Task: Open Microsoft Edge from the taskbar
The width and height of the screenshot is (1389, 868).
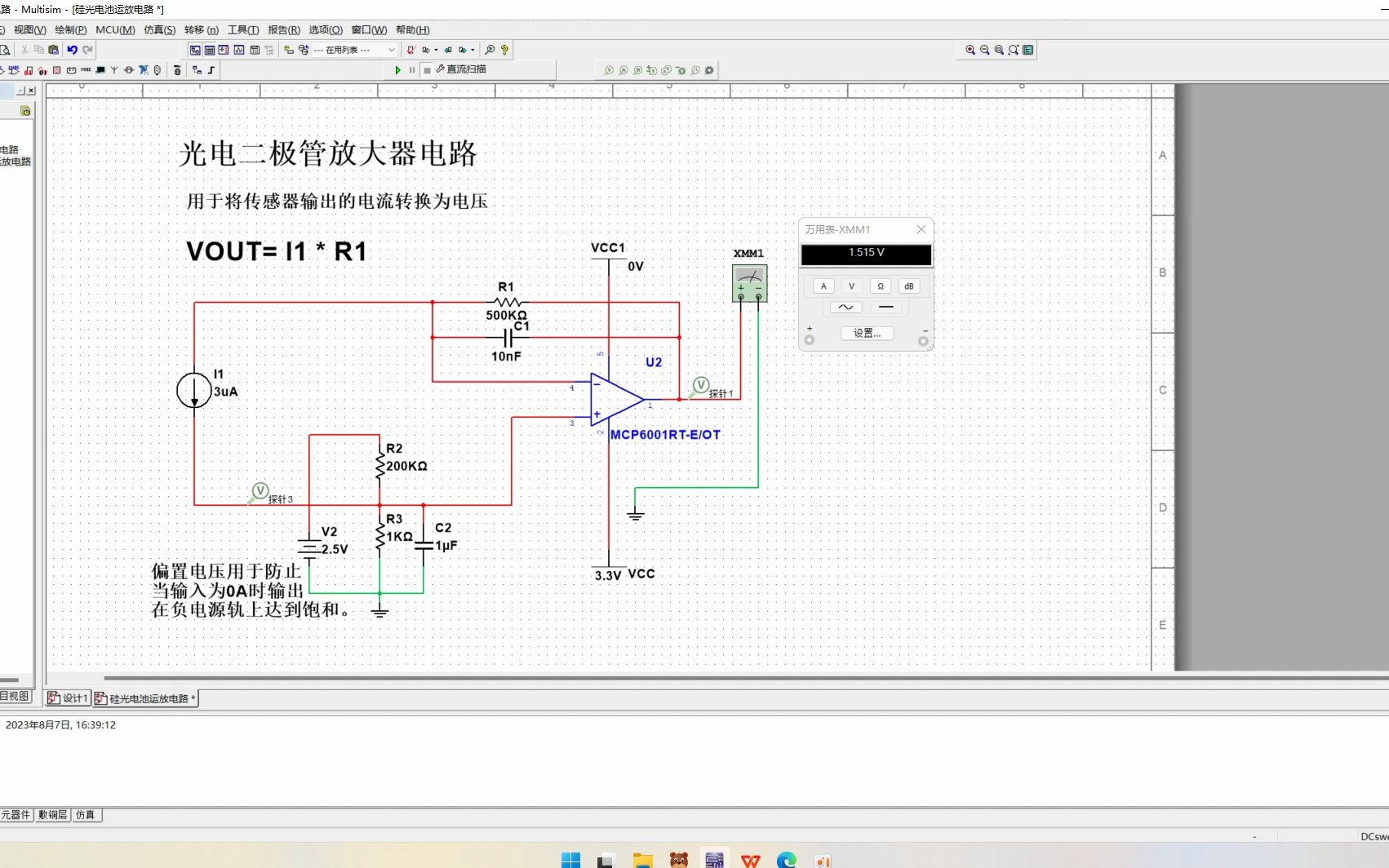Action: [x=786, y=859]
